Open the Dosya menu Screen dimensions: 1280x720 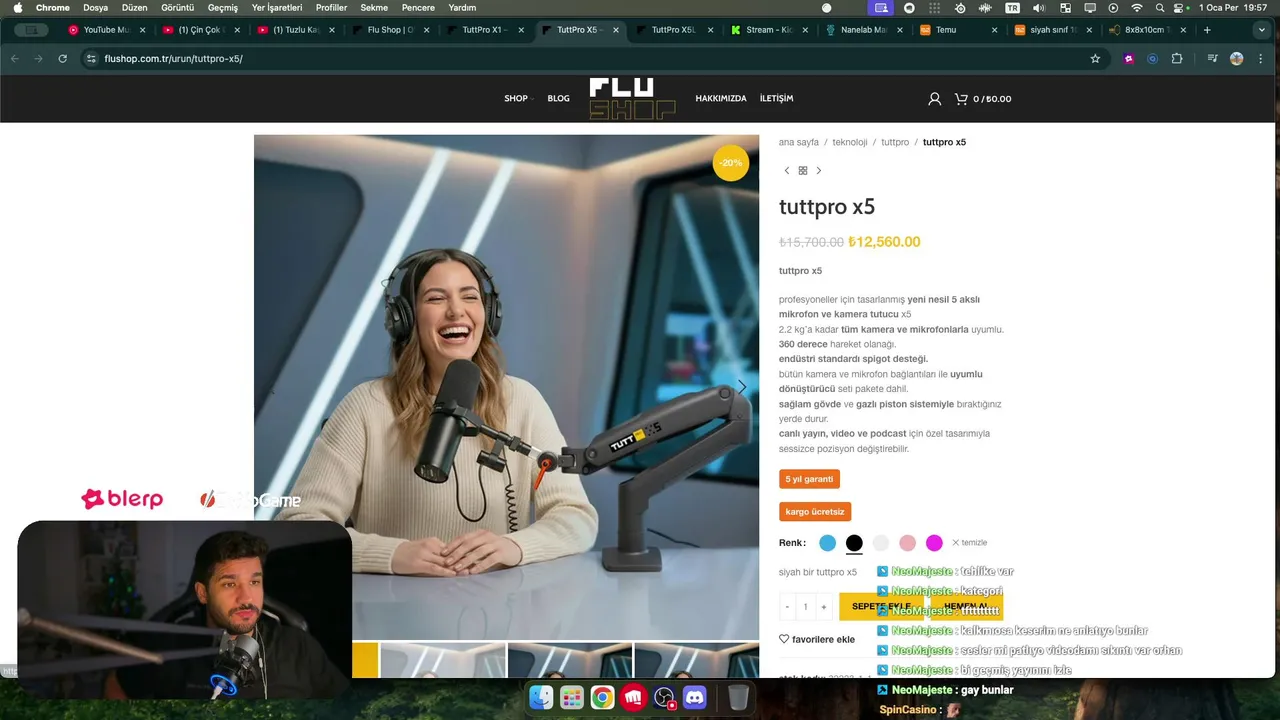click(x=96, y=7)
